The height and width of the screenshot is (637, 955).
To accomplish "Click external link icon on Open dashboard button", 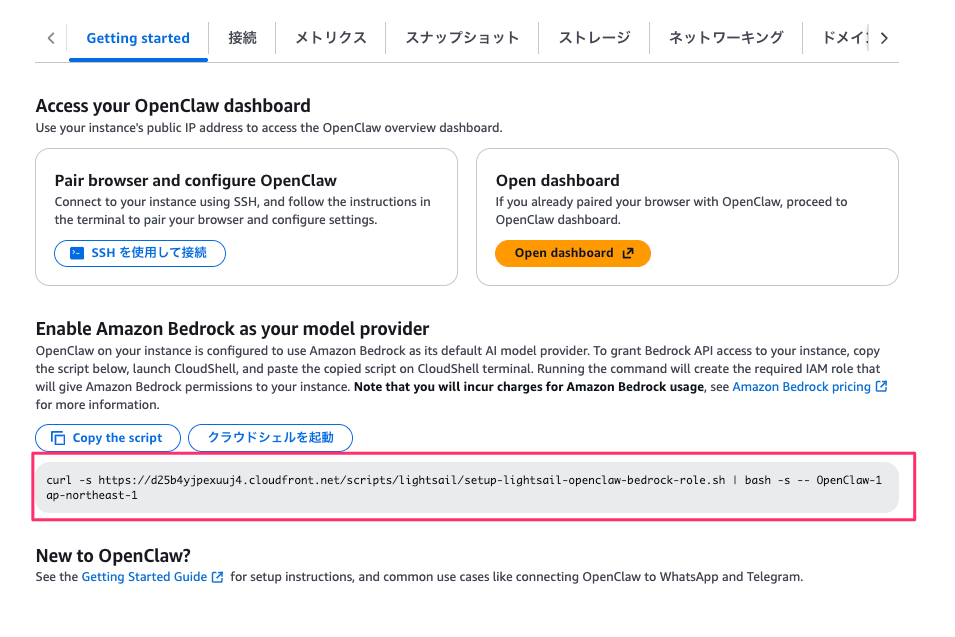I will pos(628,253).
